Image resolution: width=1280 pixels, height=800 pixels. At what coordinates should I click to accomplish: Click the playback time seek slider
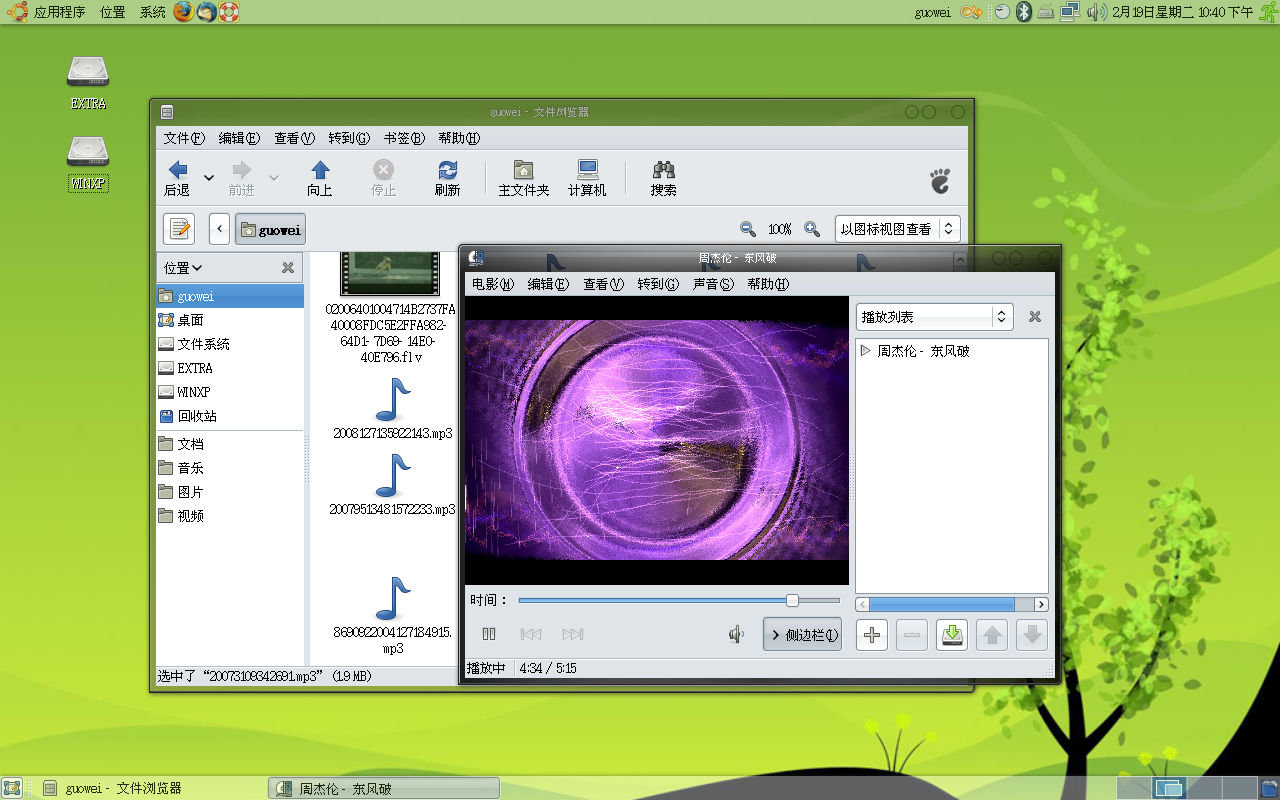(x=679, y=600)
